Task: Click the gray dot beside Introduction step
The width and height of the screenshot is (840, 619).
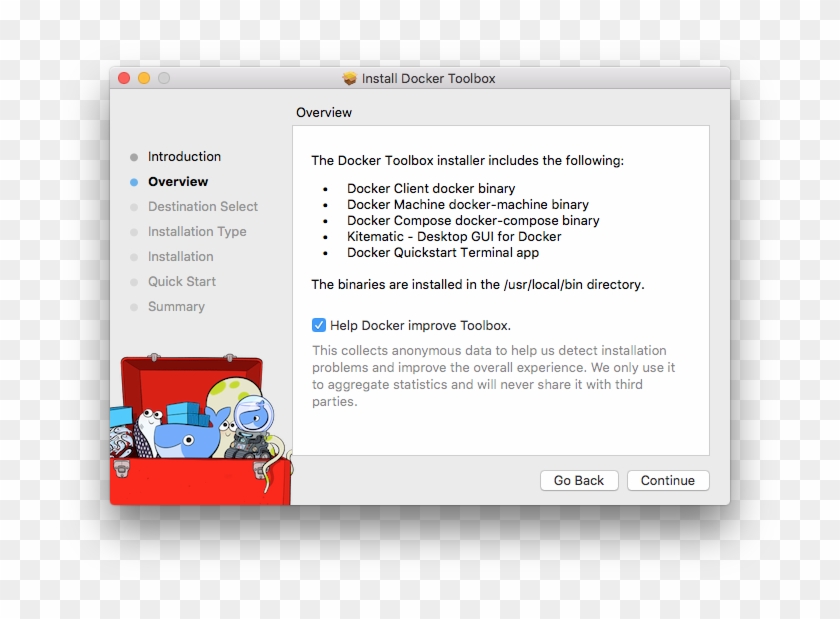Action: [x=135, y=156]
